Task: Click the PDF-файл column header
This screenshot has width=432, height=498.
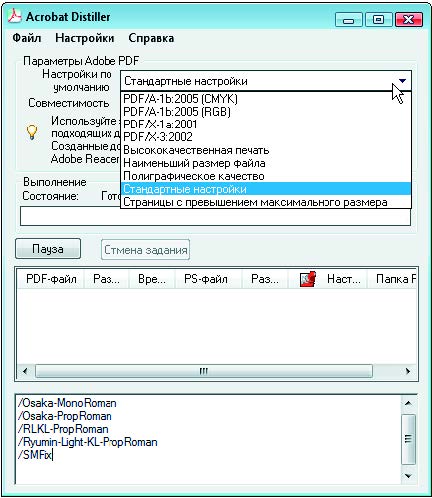Action: 51,279
